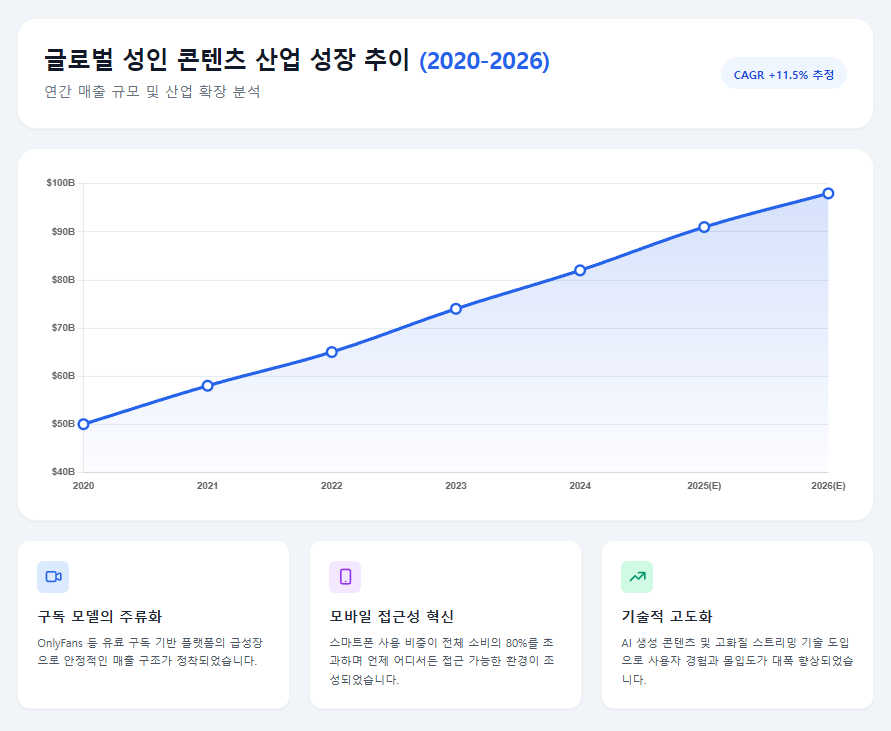
Task: Click the CAGR +11.5% badge
Action: (x=783, y=74)
